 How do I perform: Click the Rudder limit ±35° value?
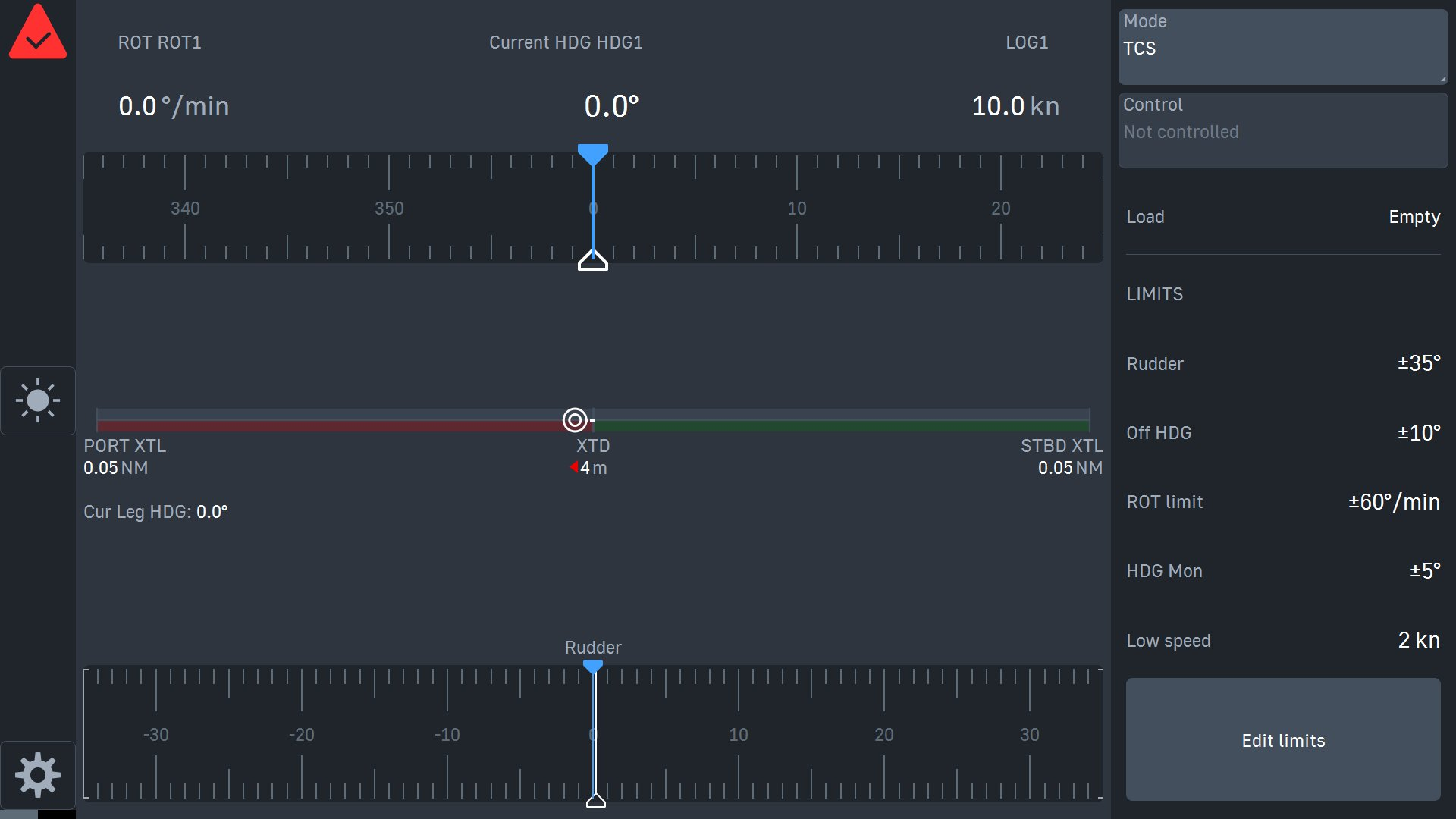pyautogui.click(x=1419, y=363)
